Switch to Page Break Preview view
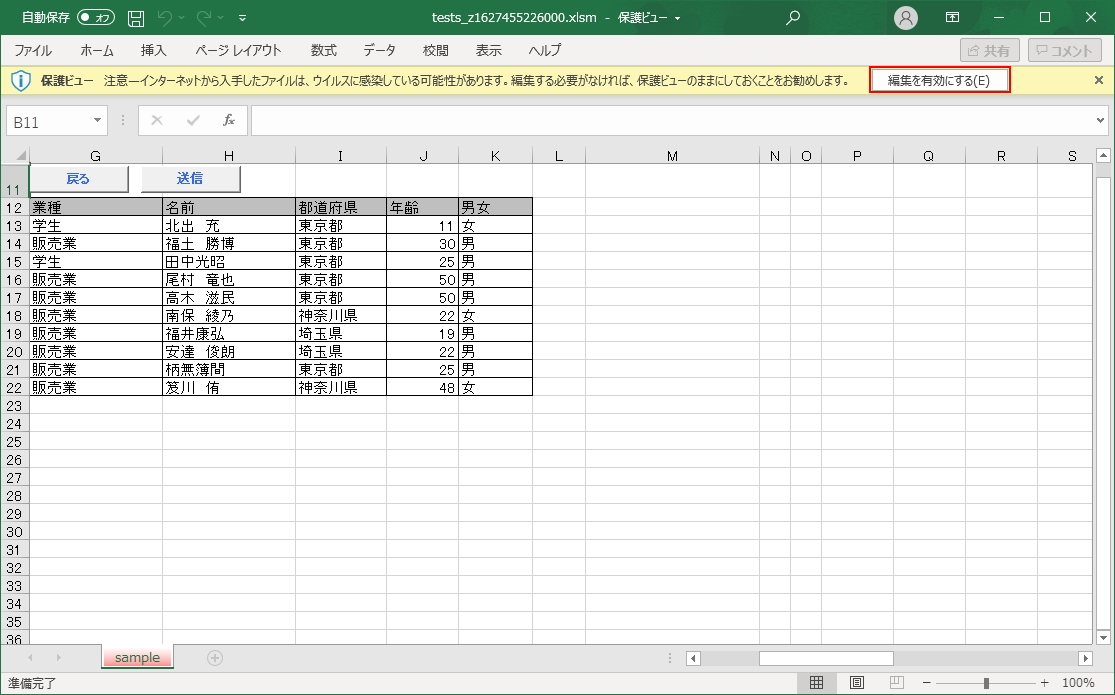Viewport: 1115px width, 695px height. coord(897,683)
